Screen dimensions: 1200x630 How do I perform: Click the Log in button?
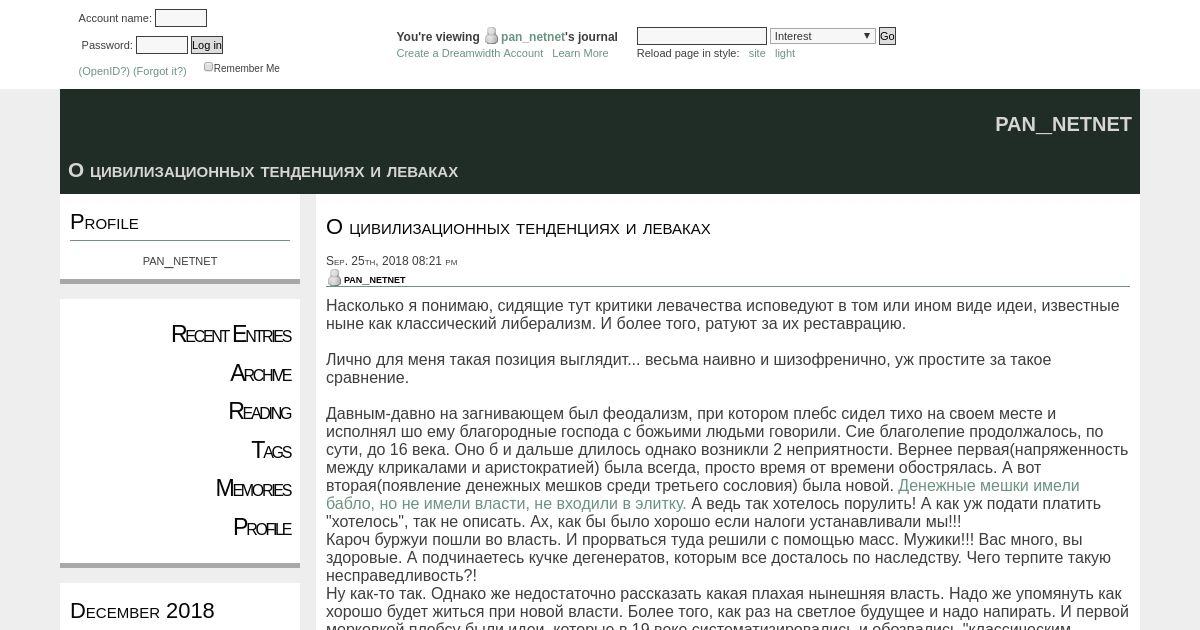pyautogui.click(x=207, y=45)
